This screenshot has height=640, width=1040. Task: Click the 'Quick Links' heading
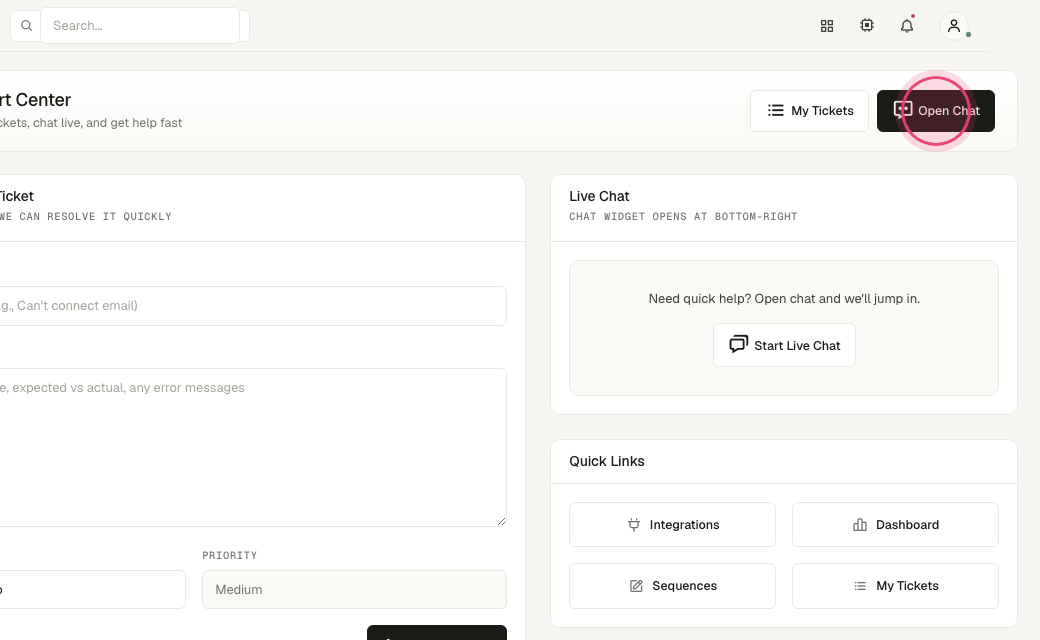pyautogui.click(x=607, y=461)
